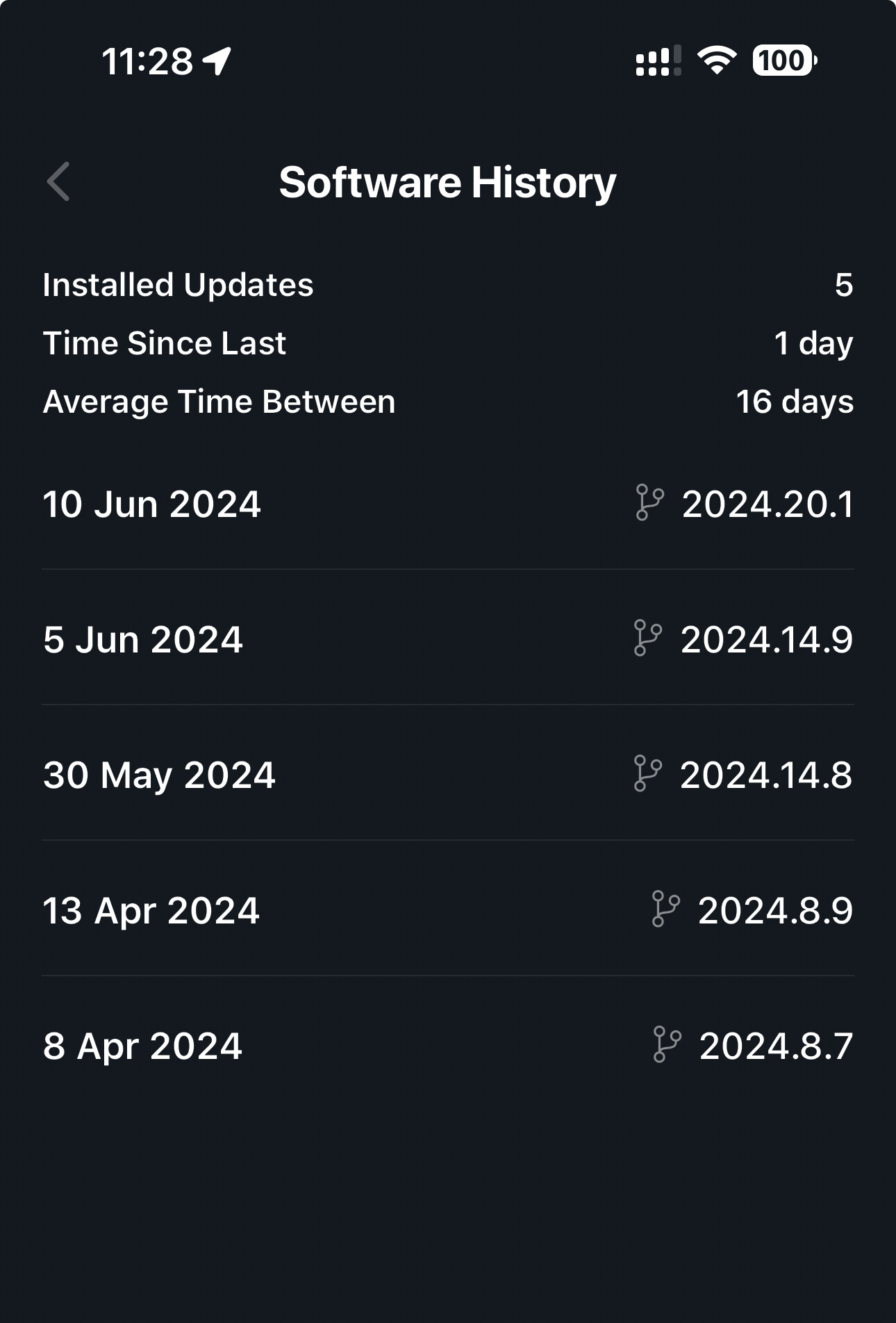Image resolution: width=896 pixels, height=1323 pixels.
Task: Tap the Installed Updates count row
Action: point(448,285)
